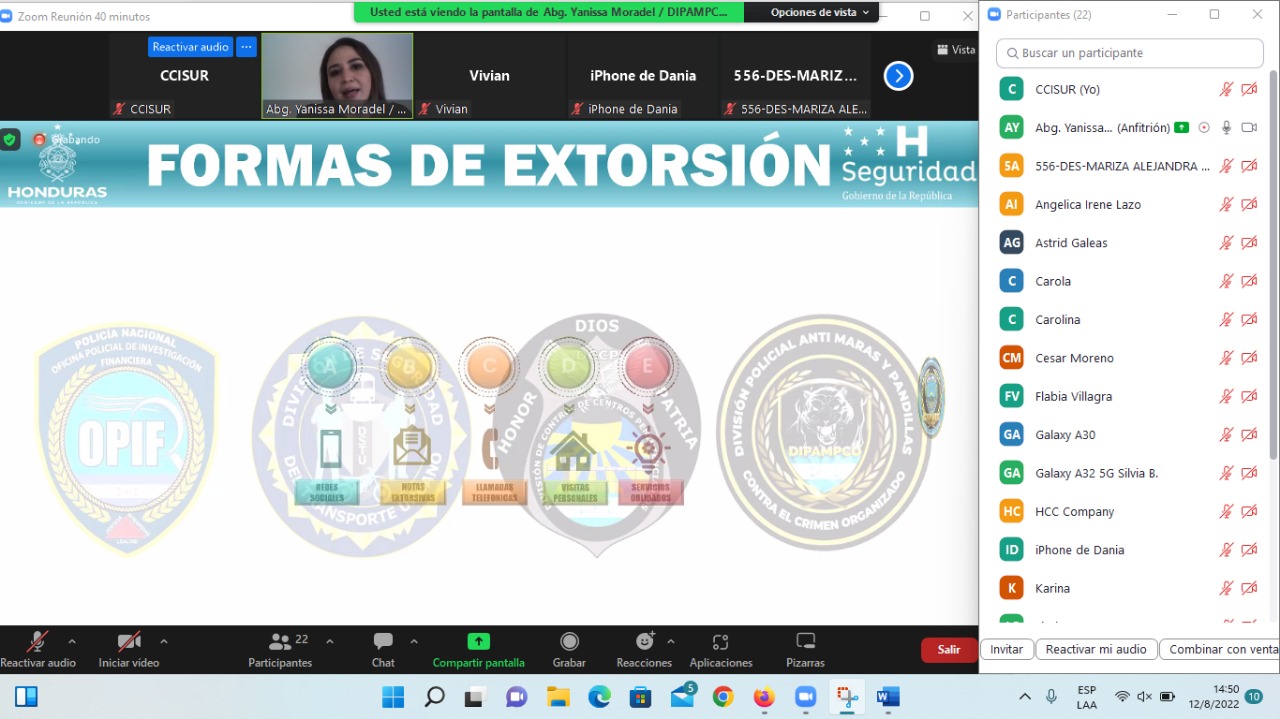The width and height of the screenshot is (1280, 719).
Task: Click the green encryption shield icon
Action: [10, 139]
